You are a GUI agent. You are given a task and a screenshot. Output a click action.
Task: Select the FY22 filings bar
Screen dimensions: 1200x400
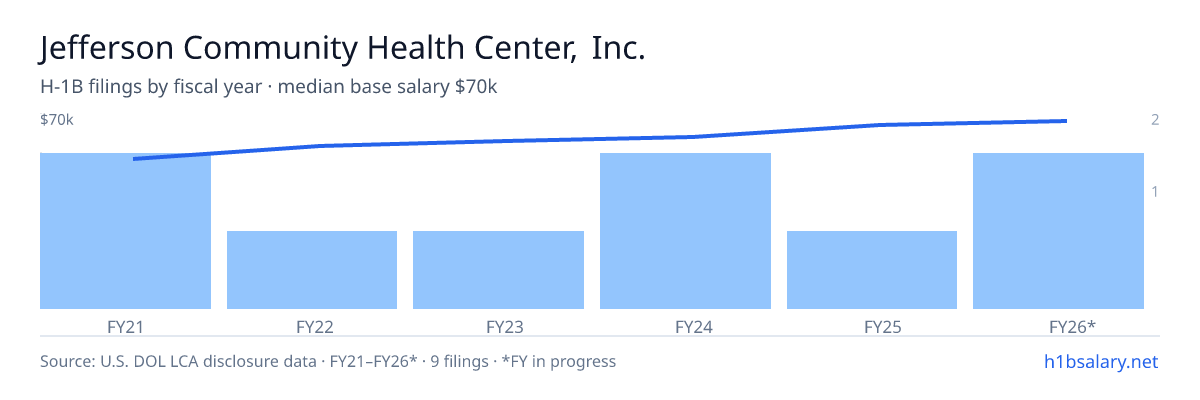point(312,270)
